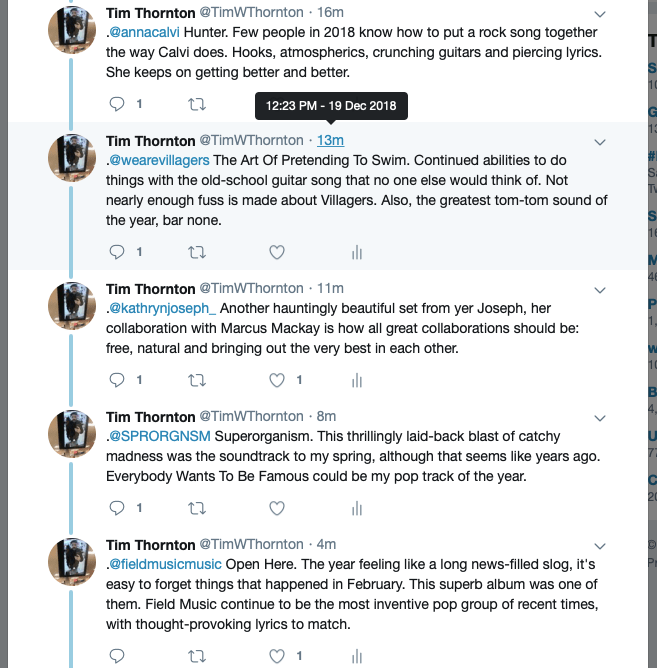Open more options on Anna Calvi tweet
The image size is (657, 668).
coord(600,14)
